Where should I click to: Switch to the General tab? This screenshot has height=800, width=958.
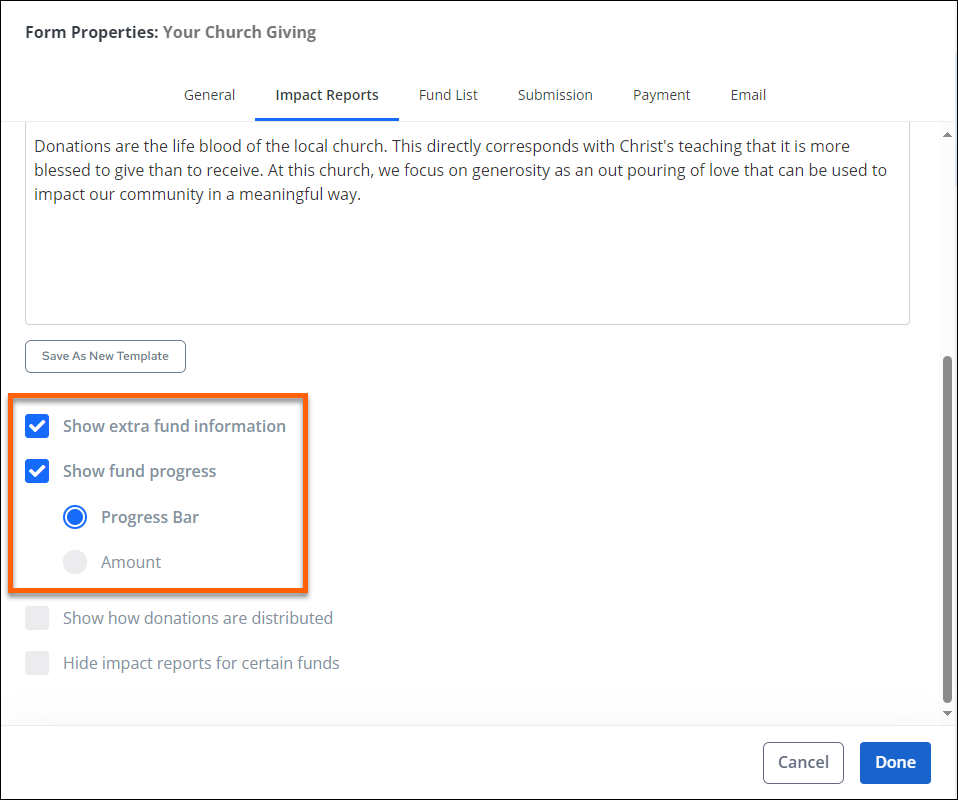click(209, 95)
